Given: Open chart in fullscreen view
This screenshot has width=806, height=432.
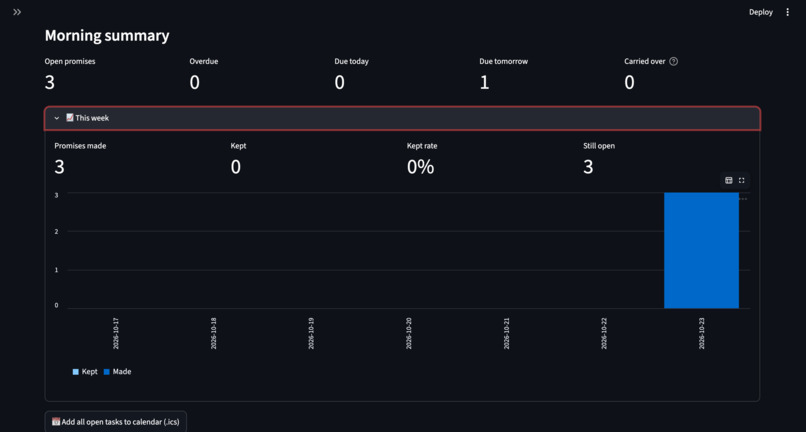Looking at the screenshot, I should 741,180.
